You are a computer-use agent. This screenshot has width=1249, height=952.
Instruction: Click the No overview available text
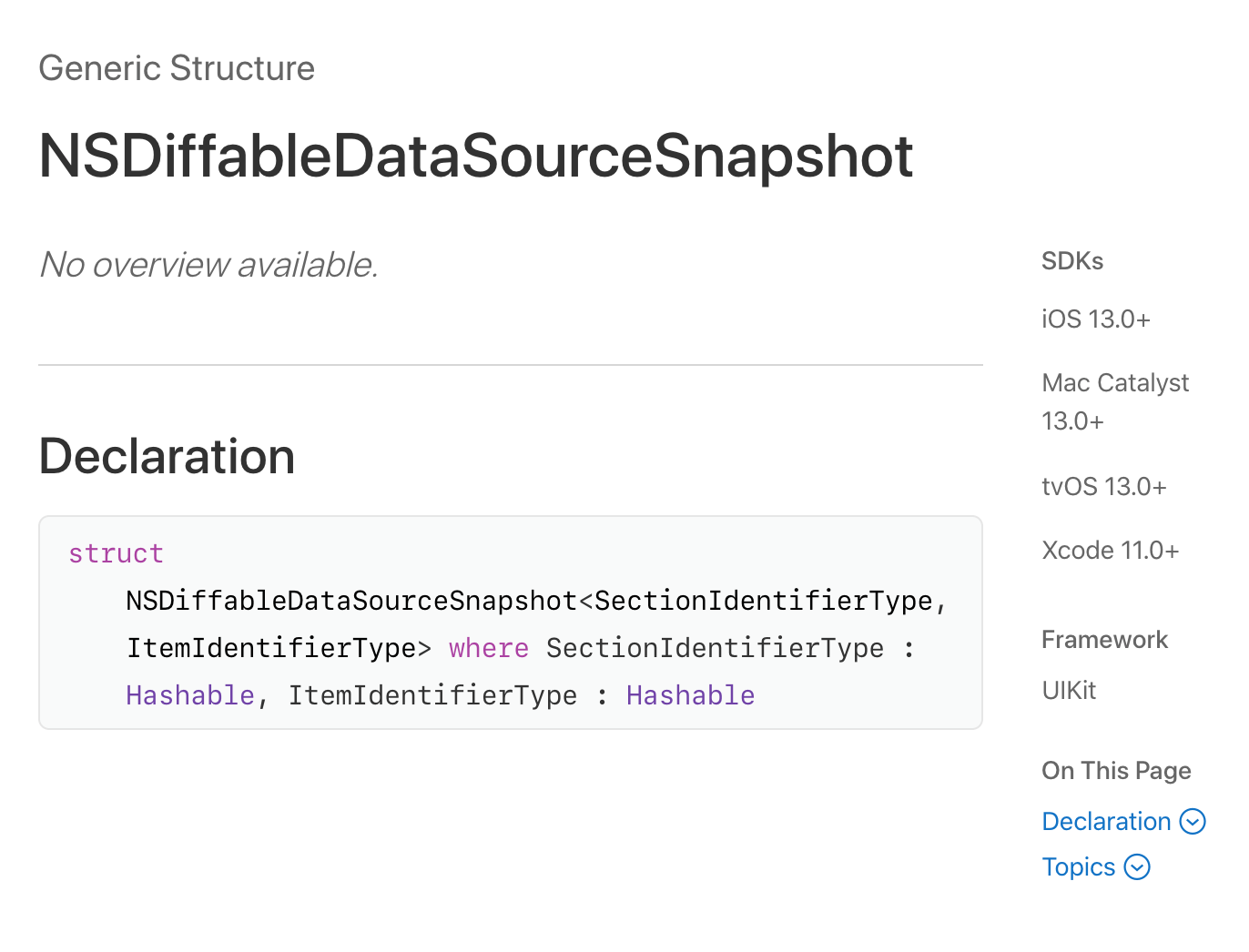tap(208, 266)
